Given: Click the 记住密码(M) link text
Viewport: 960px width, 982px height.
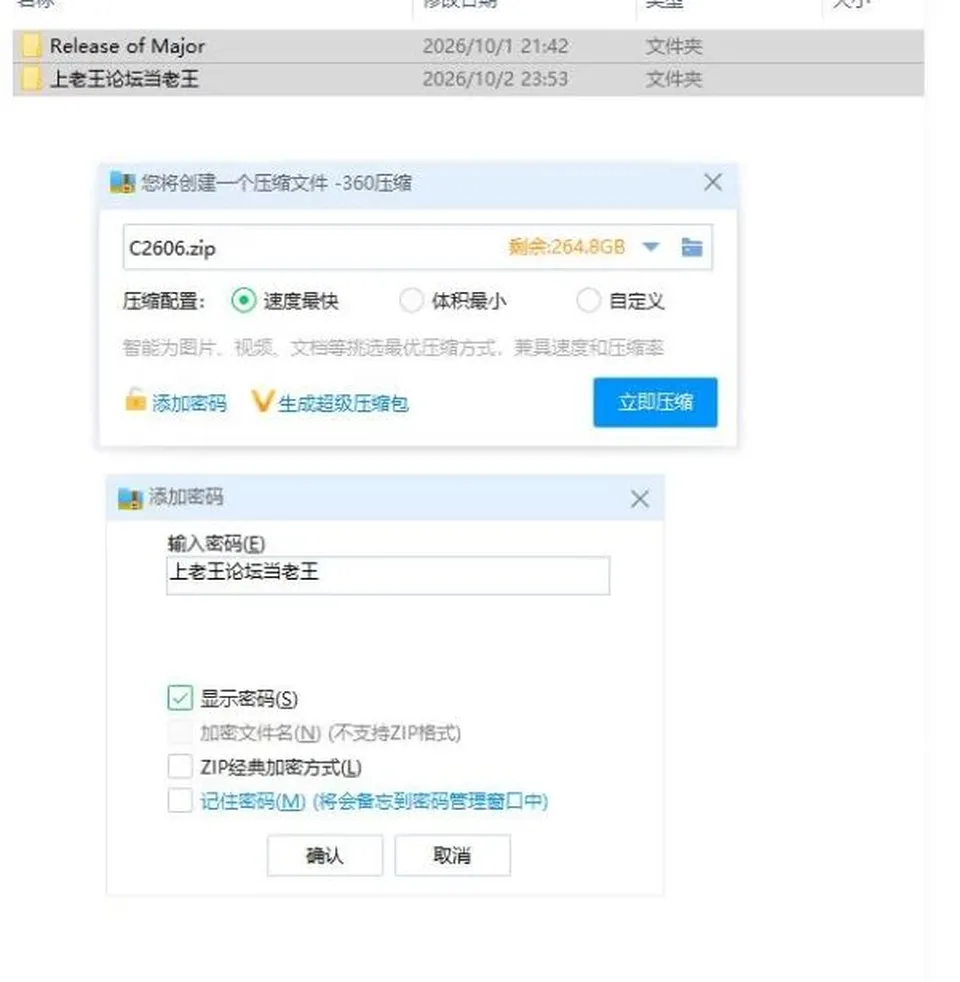Looking at the screenshot, I should click(253, 801).
